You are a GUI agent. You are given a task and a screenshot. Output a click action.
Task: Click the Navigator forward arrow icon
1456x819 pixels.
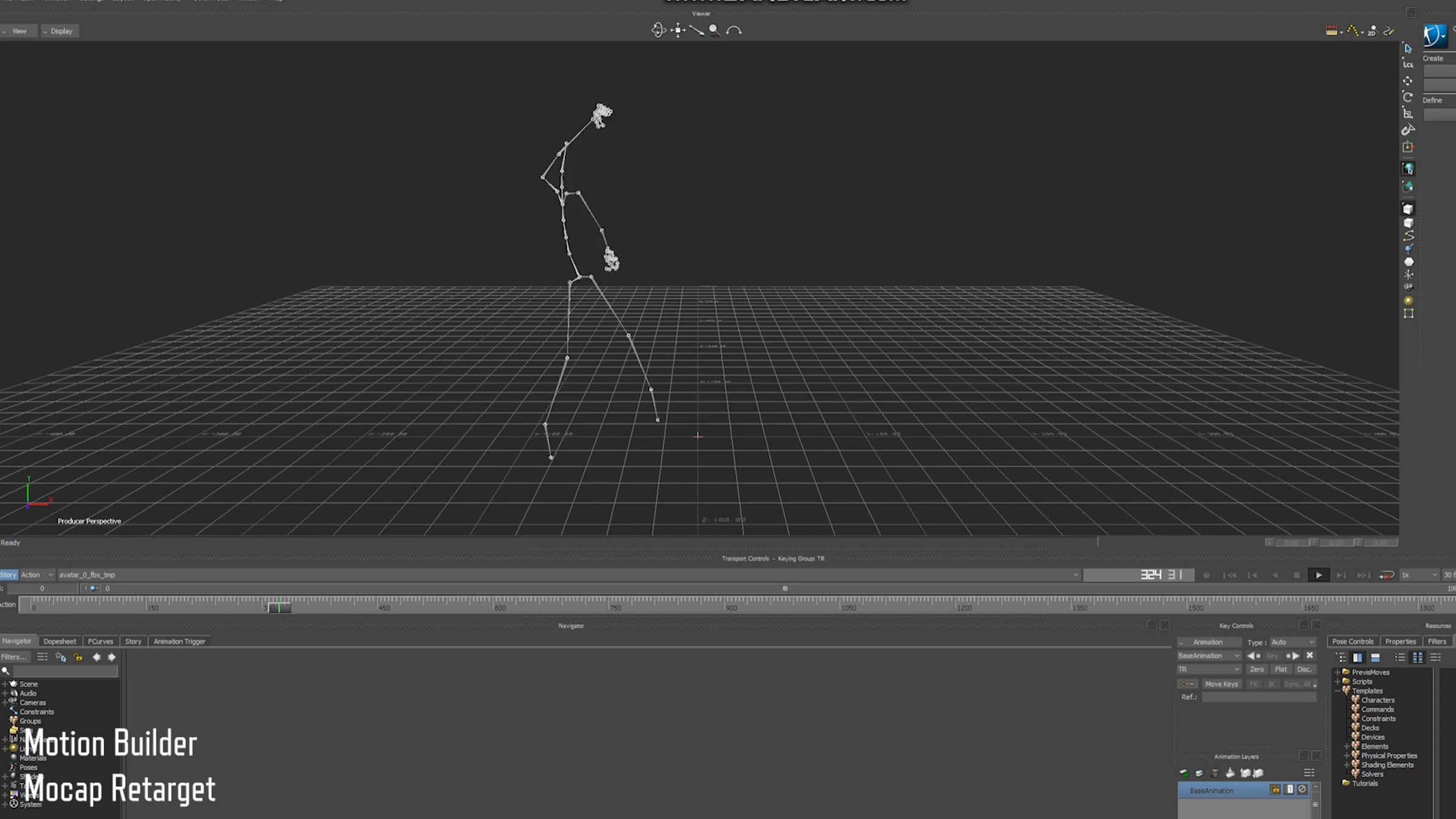pyautogui.click(x=112, y=657)
